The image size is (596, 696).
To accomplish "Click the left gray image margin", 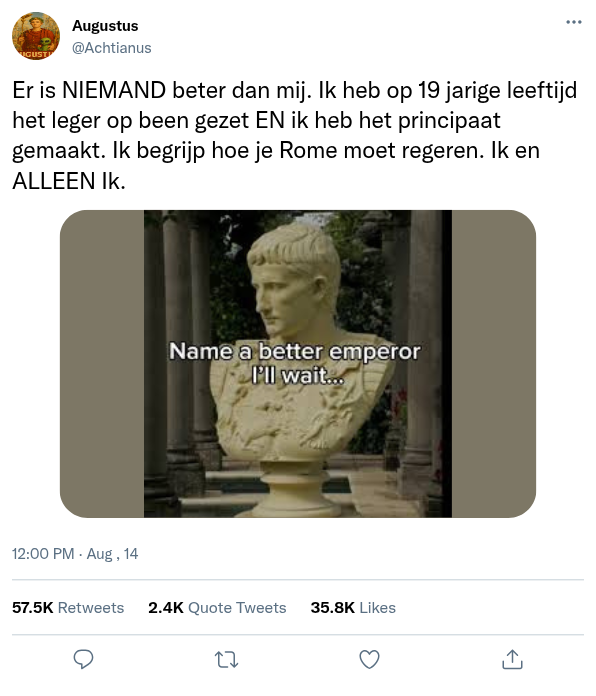I will coord(102,364).
